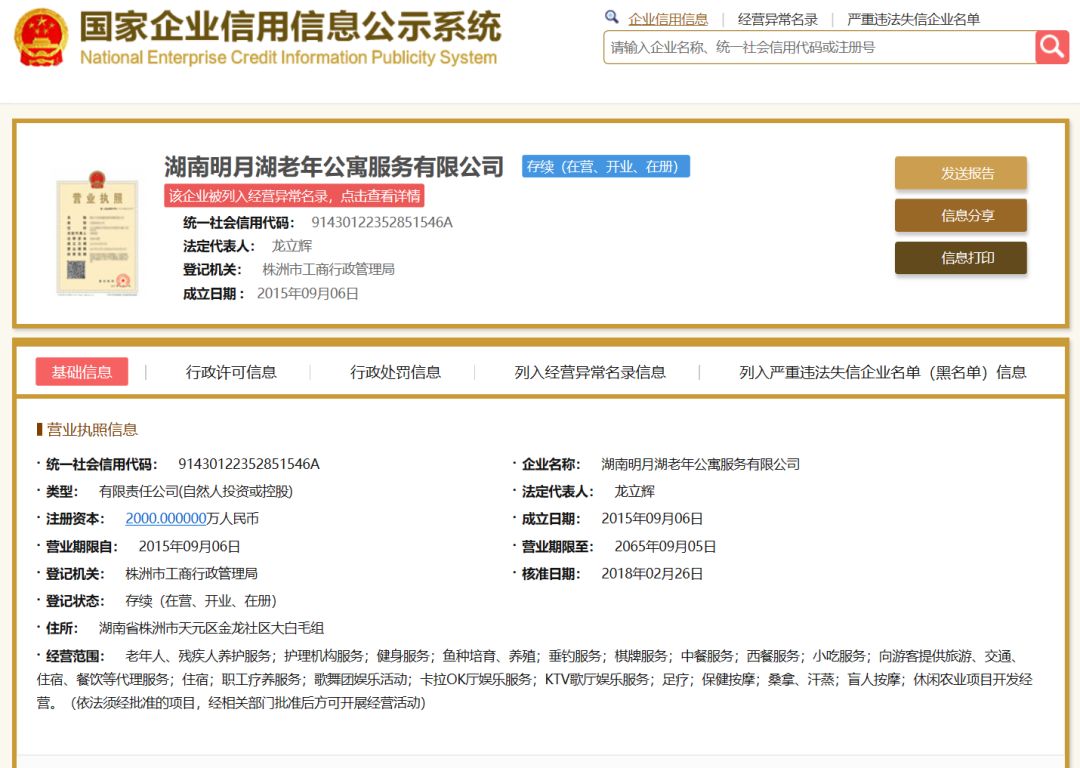Select the 基础信息 tab
This screenshot has height=768, width=1080.
click(x=82, y=372)
